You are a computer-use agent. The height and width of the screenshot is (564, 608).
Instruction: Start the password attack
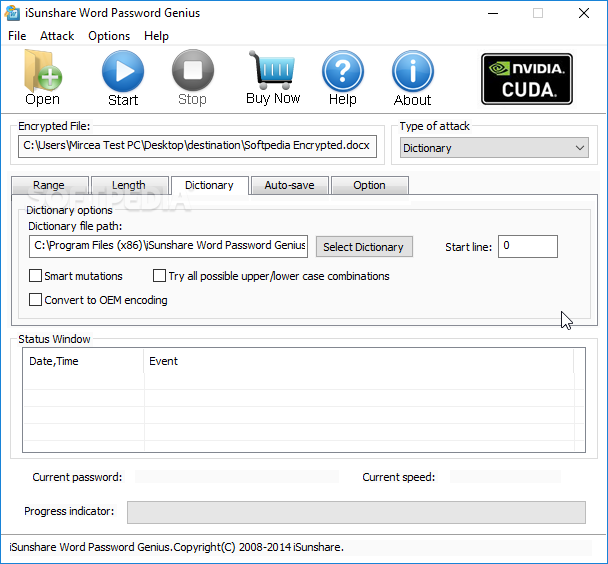(123, 78)
